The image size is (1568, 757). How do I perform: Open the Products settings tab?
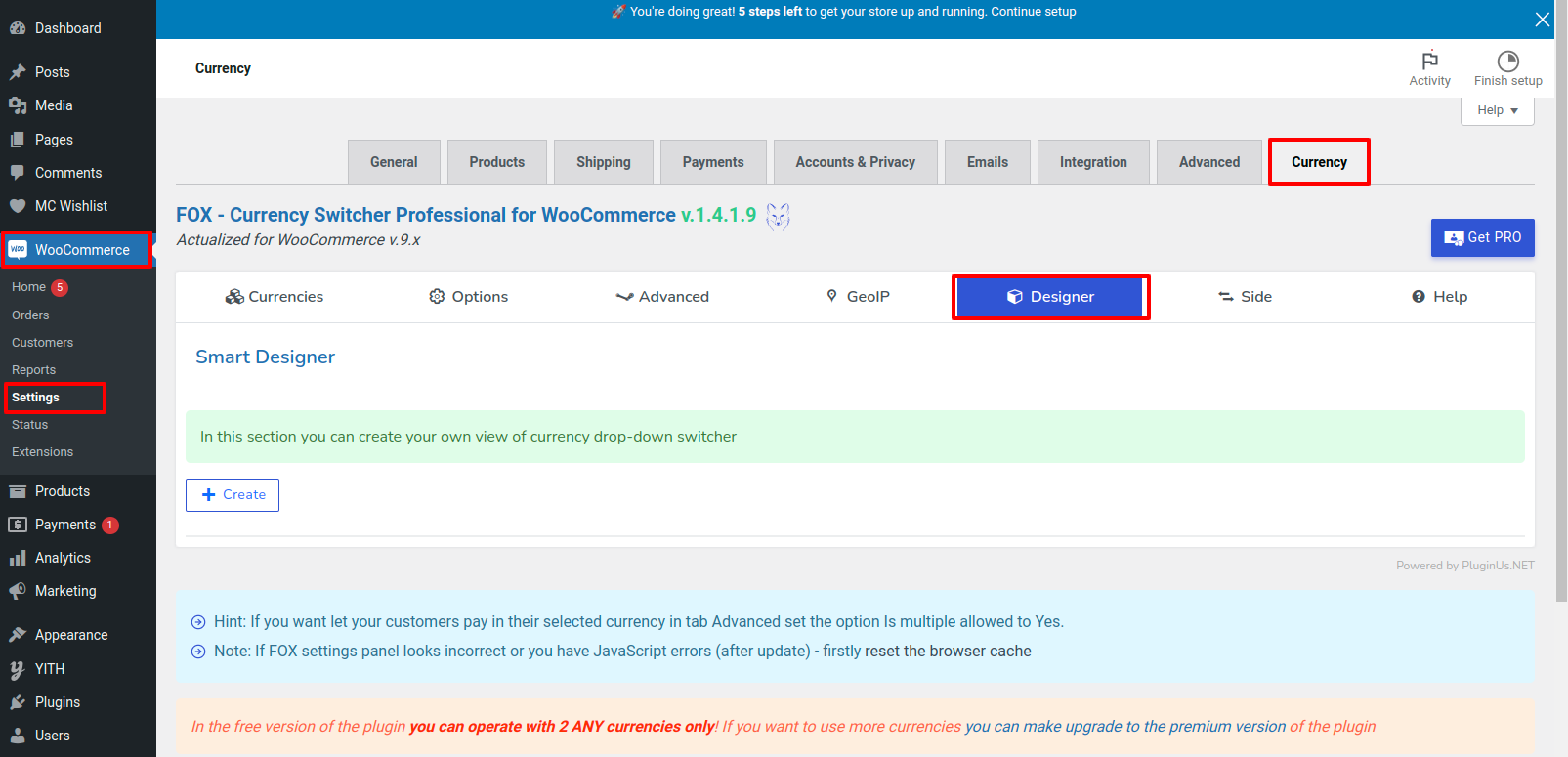[497, 162]
